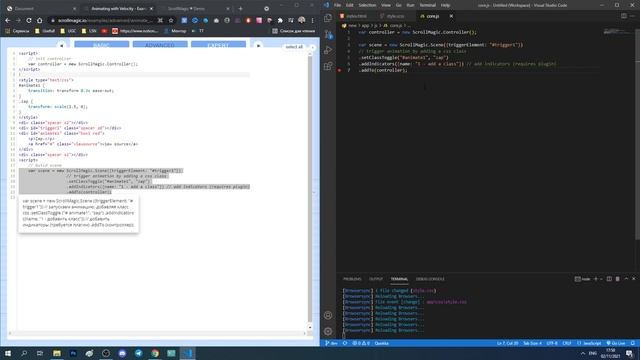Click the dev git branch in status bar

331,343
